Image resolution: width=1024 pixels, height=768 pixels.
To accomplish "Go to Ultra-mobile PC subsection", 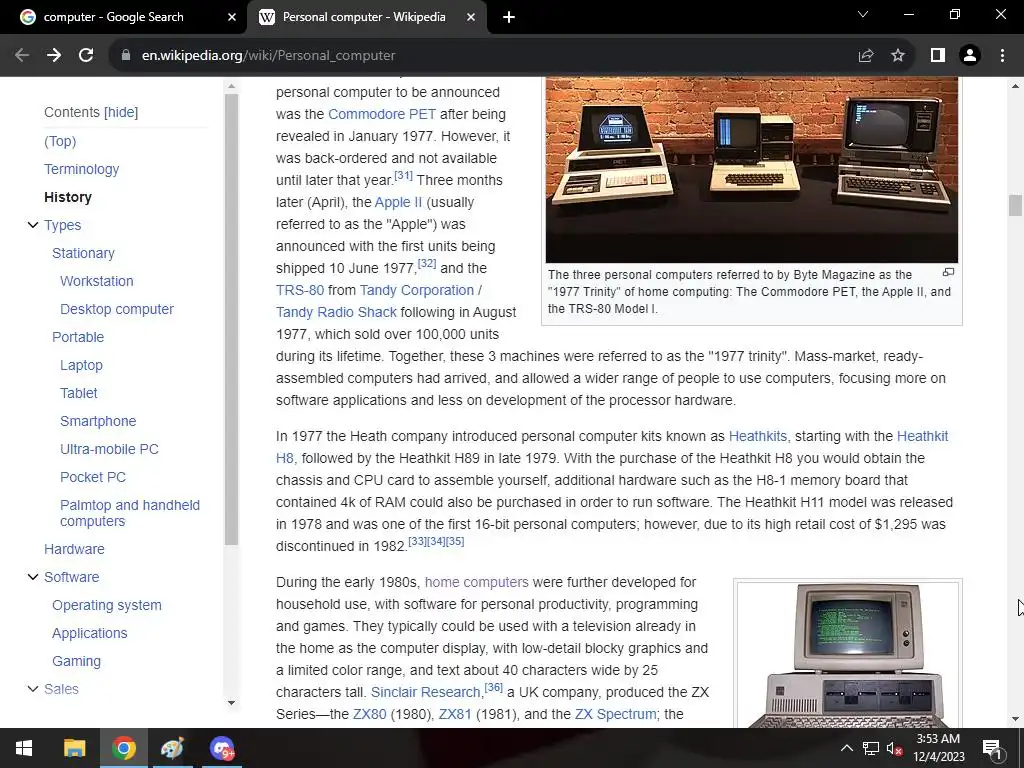I will 109,450.
